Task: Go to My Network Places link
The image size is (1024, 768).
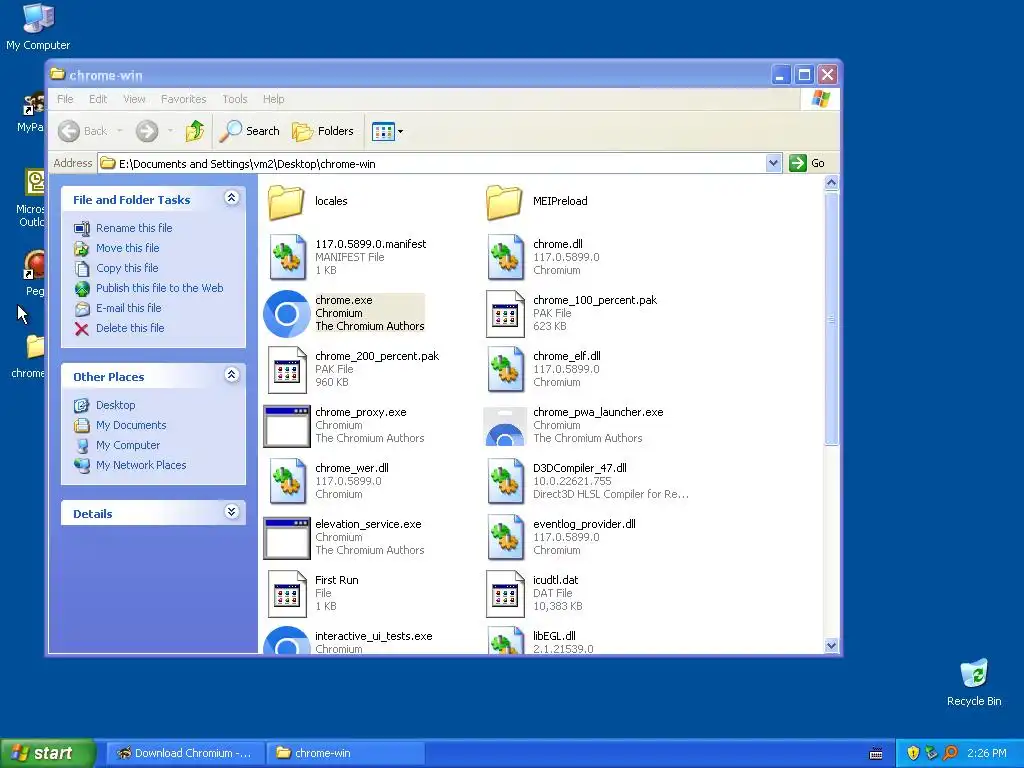Action: 141,465
